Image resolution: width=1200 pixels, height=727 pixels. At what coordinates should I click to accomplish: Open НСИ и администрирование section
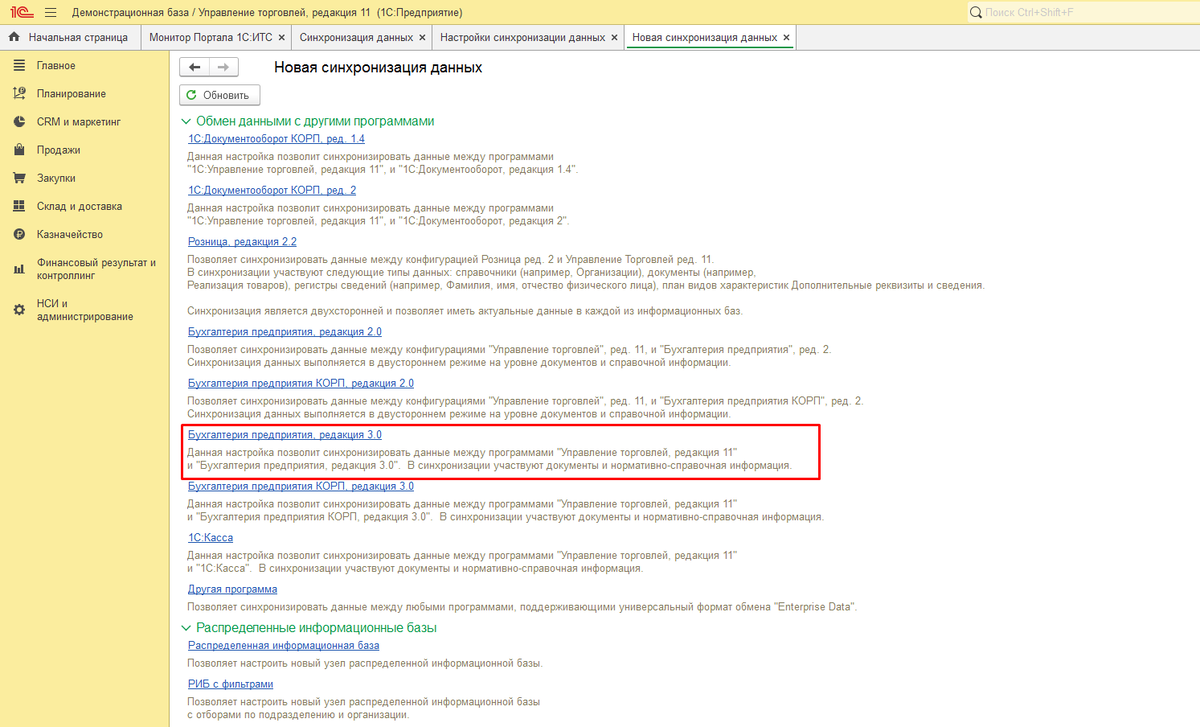point(85,310)
